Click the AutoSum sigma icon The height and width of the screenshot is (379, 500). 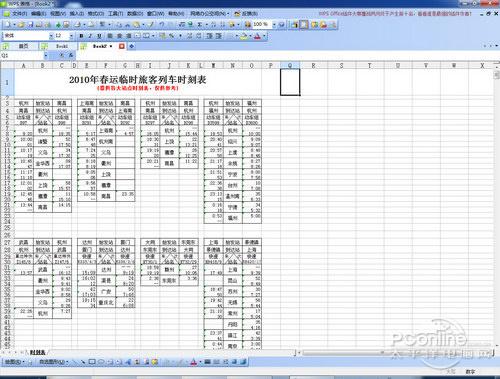point(200,24)
